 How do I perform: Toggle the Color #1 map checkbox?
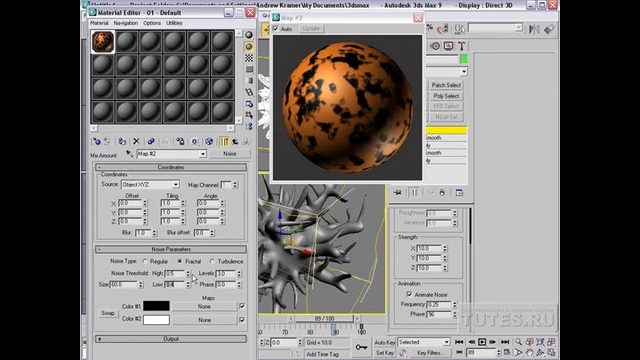point(242,306)
